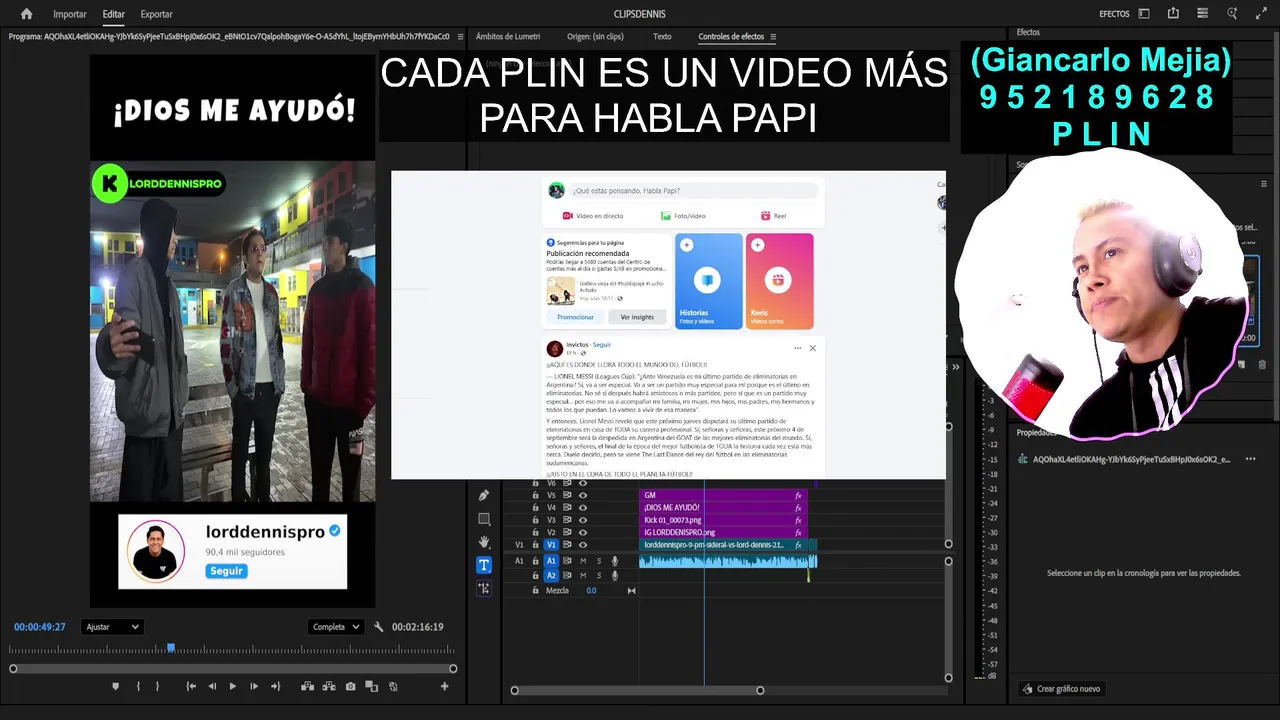Viewport: 1280px width, 720px height.
Task: Jump to the Out point
Action: click(x=275, y=686)
